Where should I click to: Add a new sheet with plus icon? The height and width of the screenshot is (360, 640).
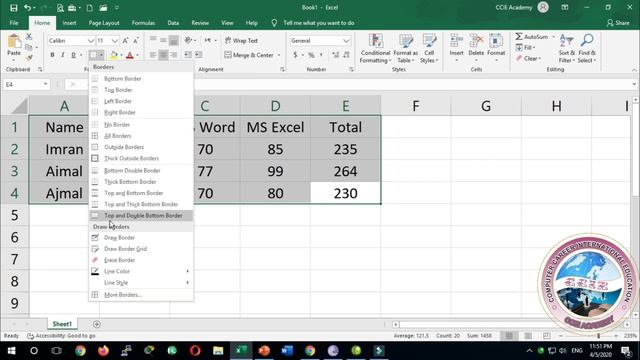[97, 324]
